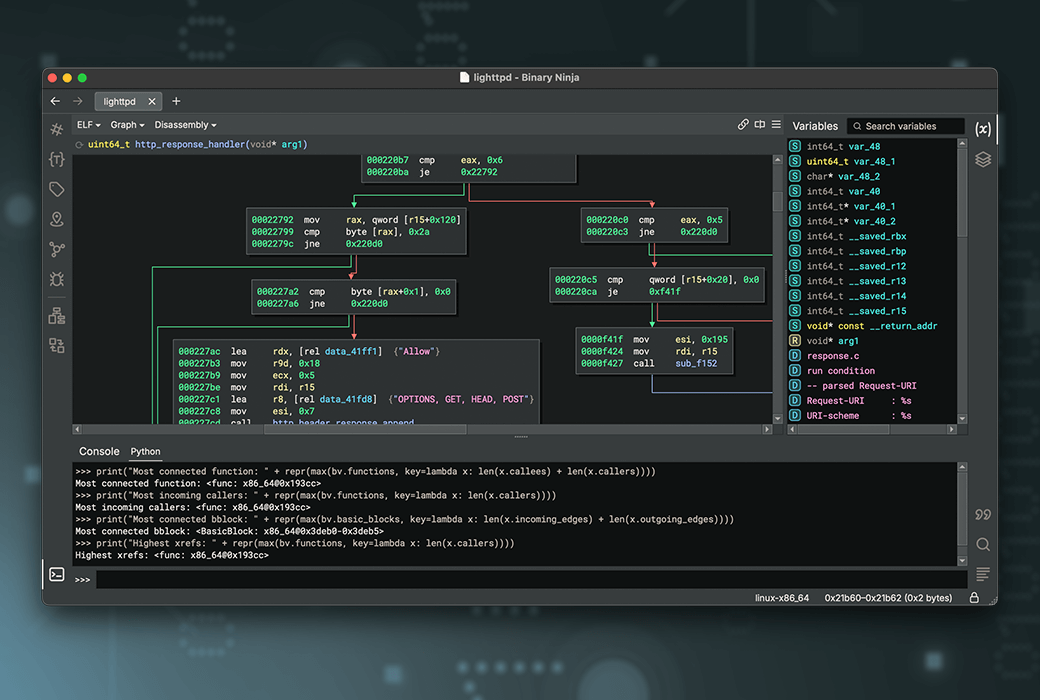The width and height of the screenshot is (1040, 700).
Task: Click the Strings quotation-mark icon
Action: 983,514
